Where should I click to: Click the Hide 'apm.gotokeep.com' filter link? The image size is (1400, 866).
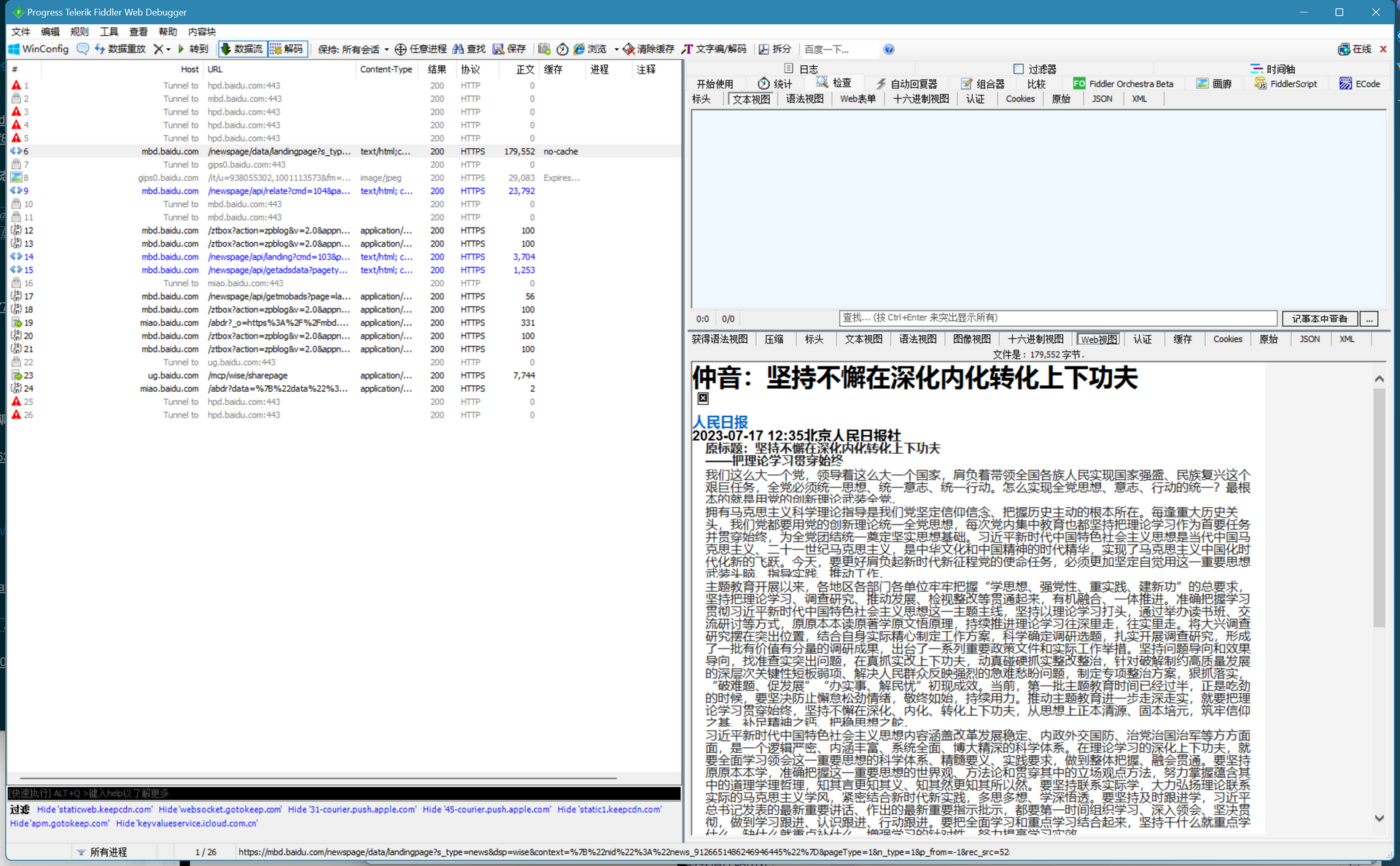[x=60, y=823]
